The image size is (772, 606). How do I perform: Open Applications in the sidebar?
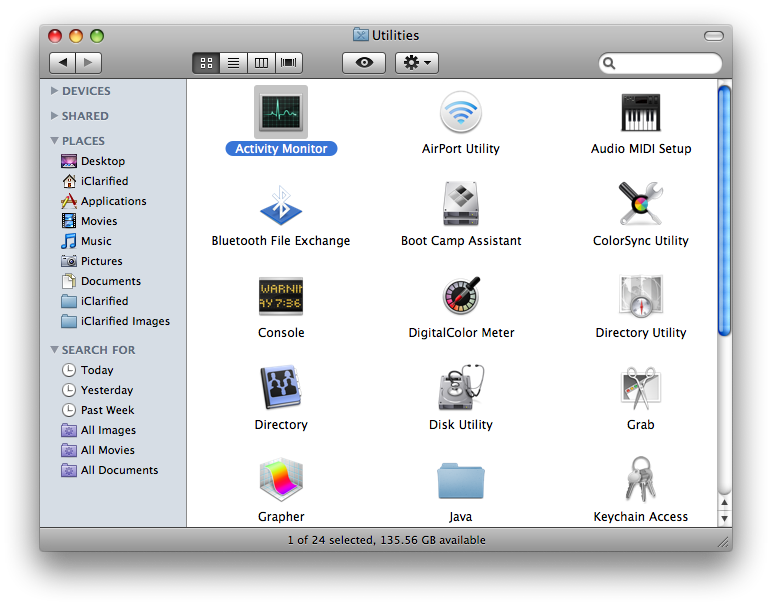coord(113,201)
